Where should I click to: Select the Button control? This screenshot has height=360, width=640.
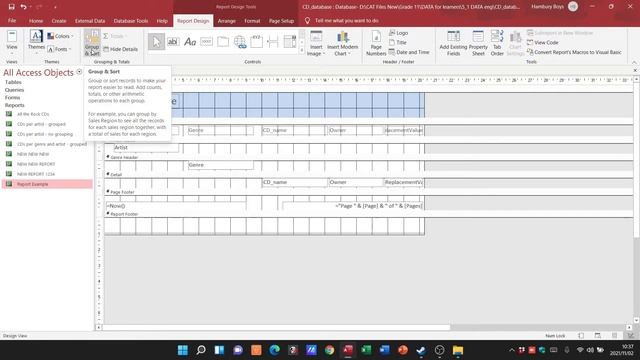click(207, 42)
